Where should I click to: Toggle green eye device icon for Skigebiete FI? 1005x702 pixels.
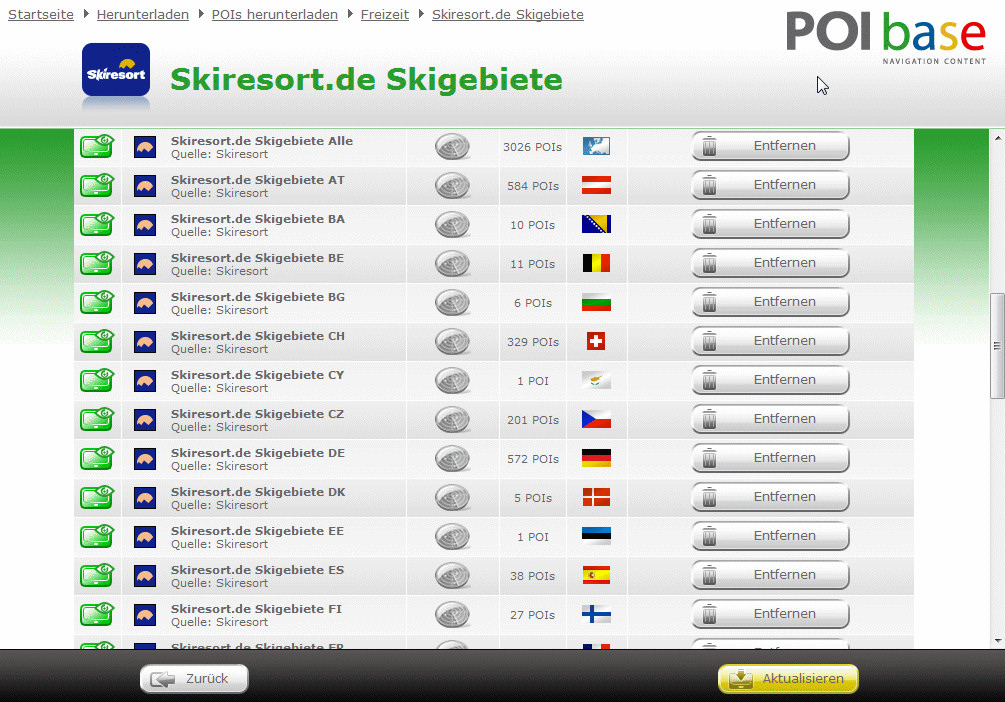(97, 615)
